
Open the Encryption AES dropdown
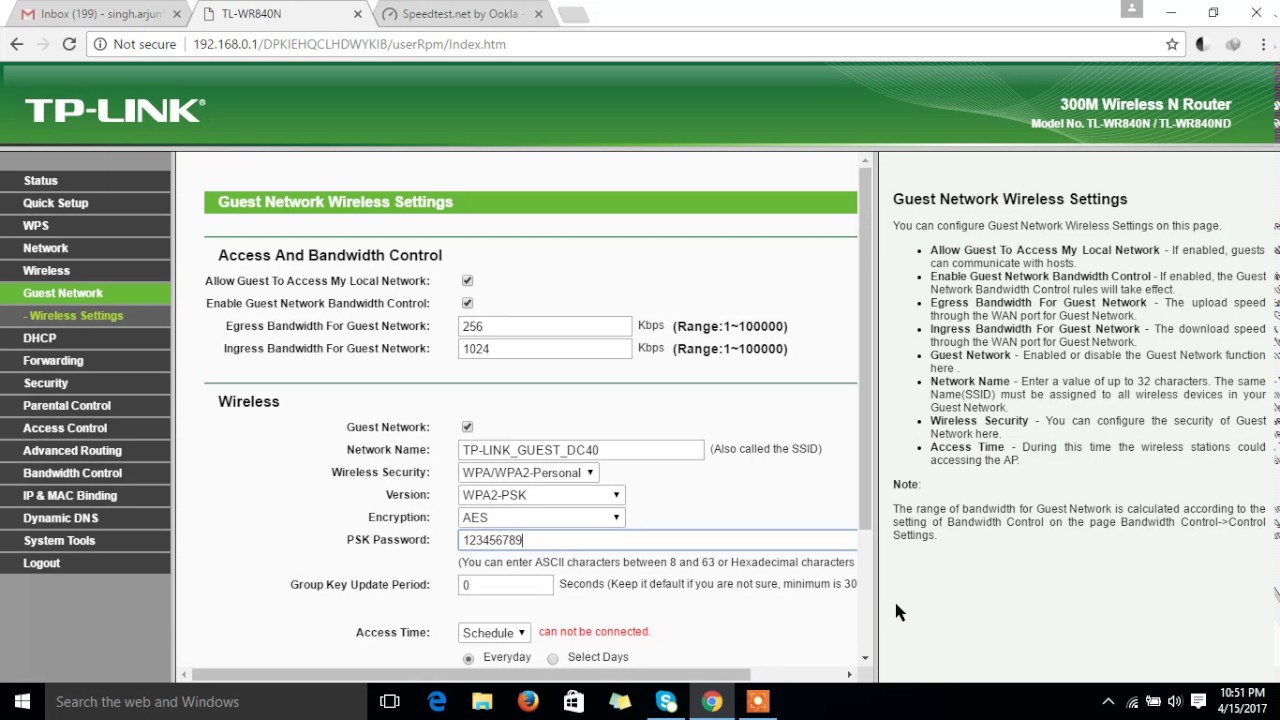click(x=542, y=517)
